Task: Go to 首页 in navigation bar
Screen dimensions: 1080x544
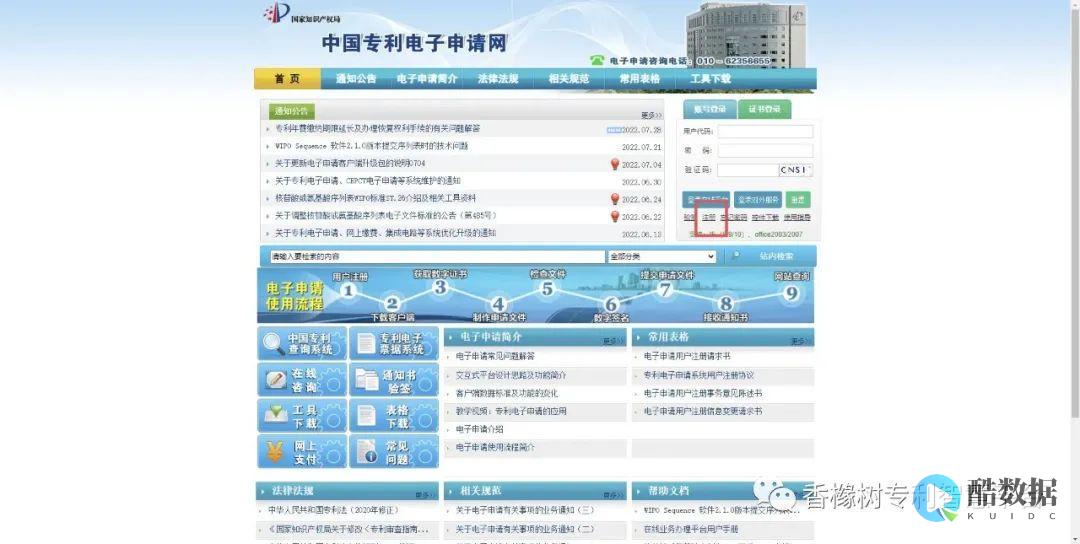Action: click(287, 79)
